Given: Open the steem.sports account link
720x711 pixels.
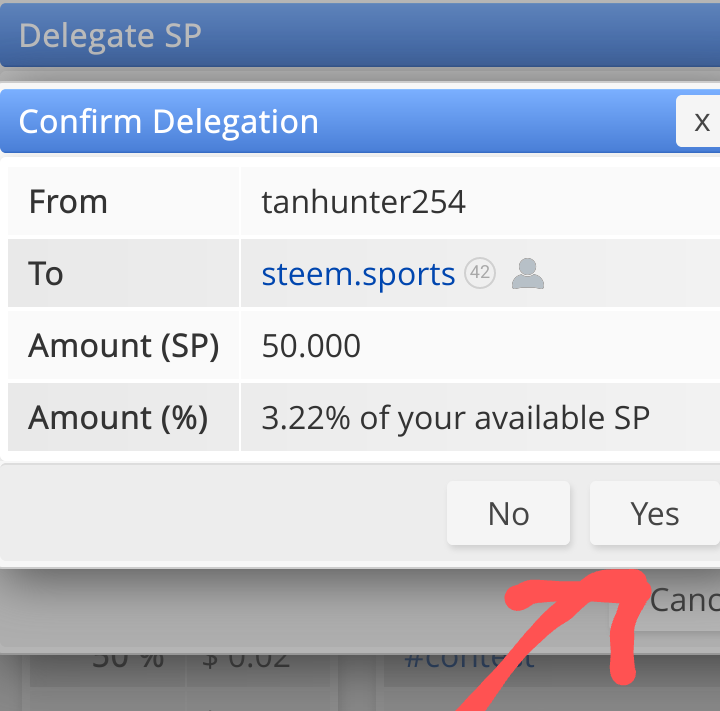Looking at the screenshot, I should click(358, 274).
